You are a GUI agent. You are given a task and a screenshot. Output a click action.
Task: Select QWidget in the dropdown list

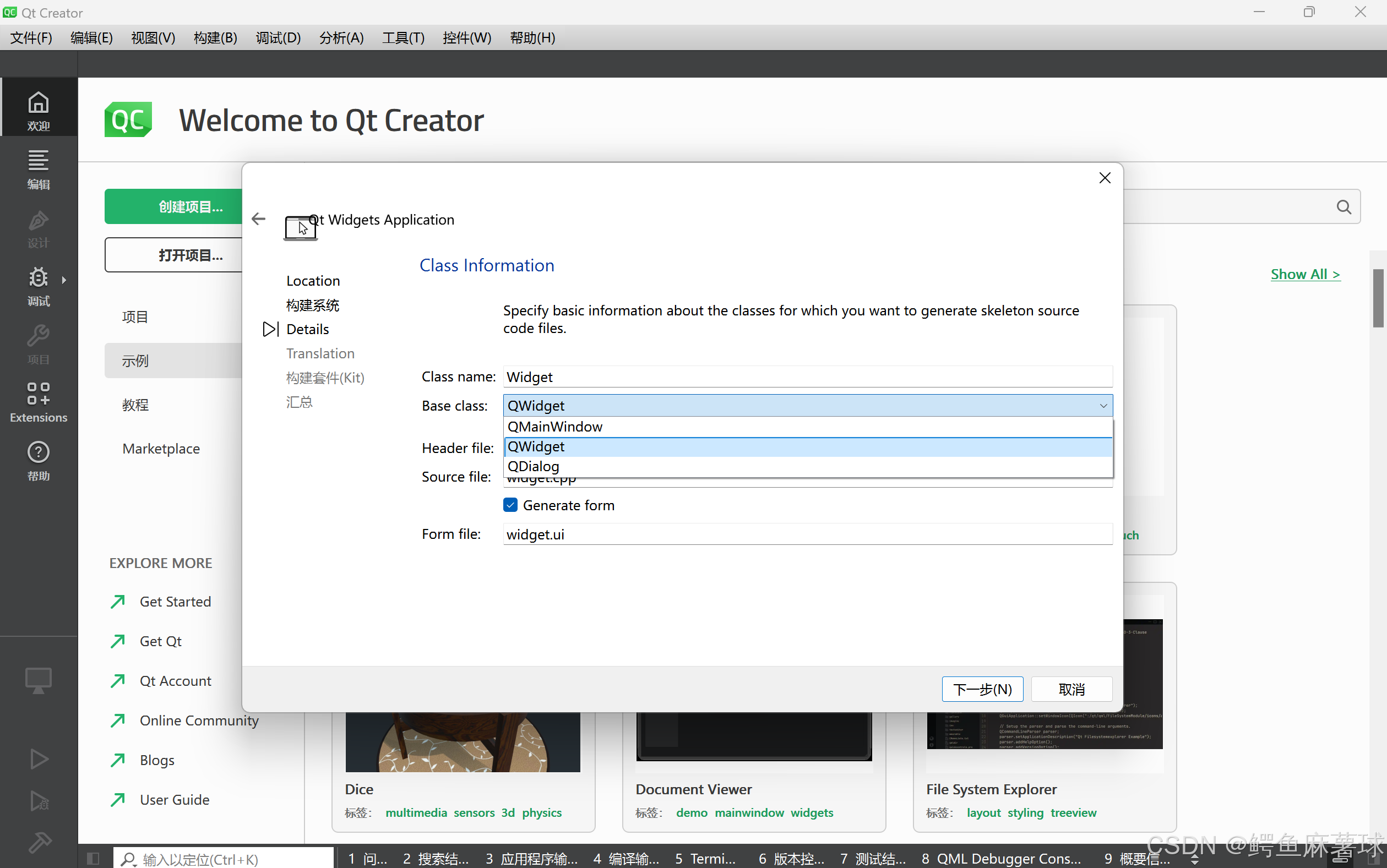tap(808, 446)
